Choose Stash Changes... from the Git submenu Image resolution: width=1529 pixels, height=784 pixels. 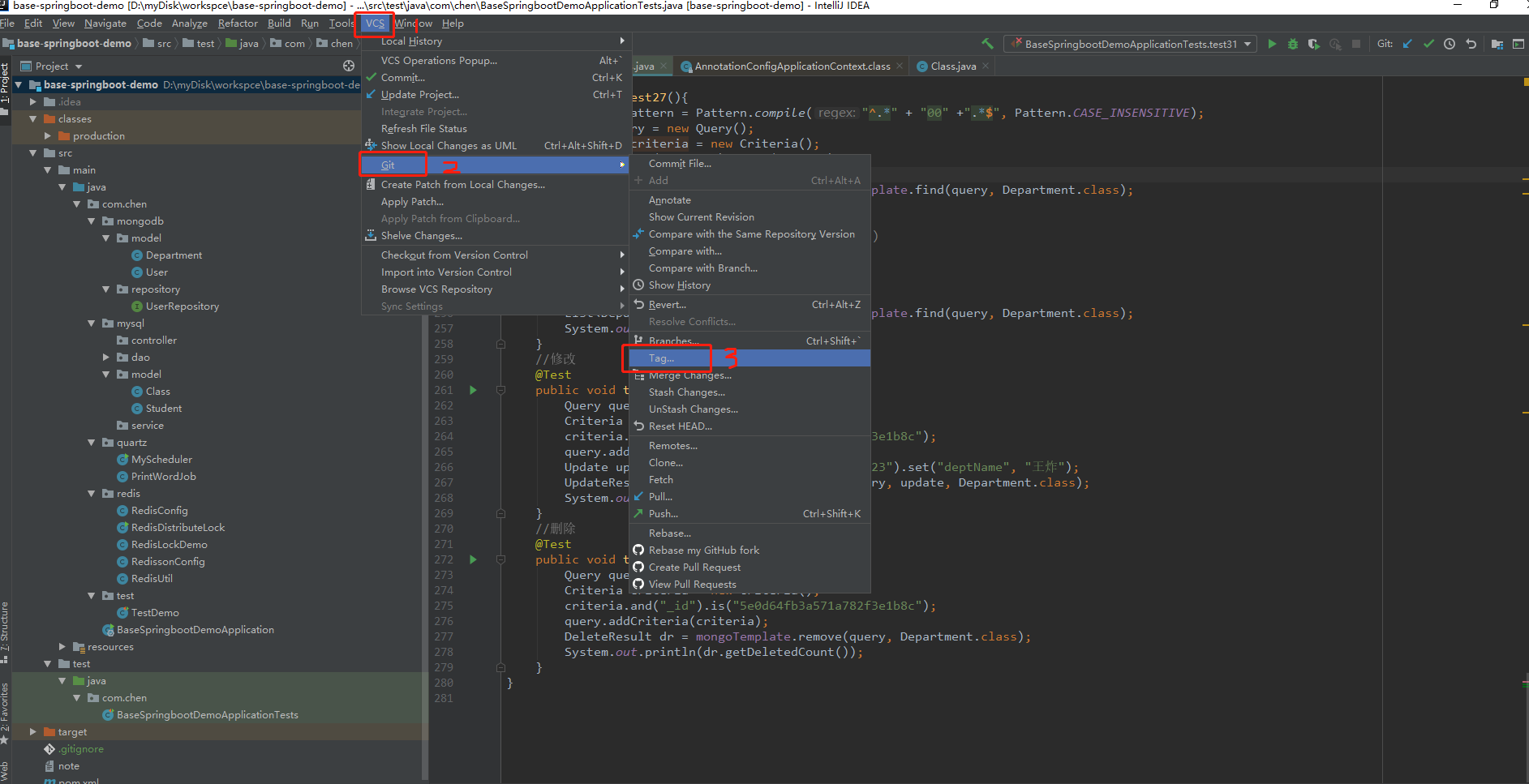pyautogui.click(x=749, y=392)
